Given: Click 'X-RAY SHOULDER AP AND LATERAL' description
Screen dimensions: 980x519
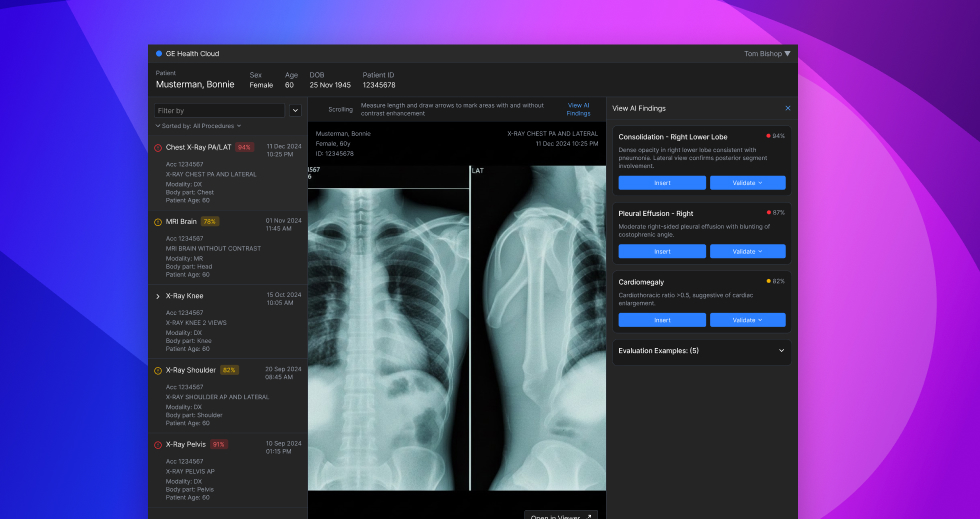Looking at the screenshot, I should [x=218, y=397].
